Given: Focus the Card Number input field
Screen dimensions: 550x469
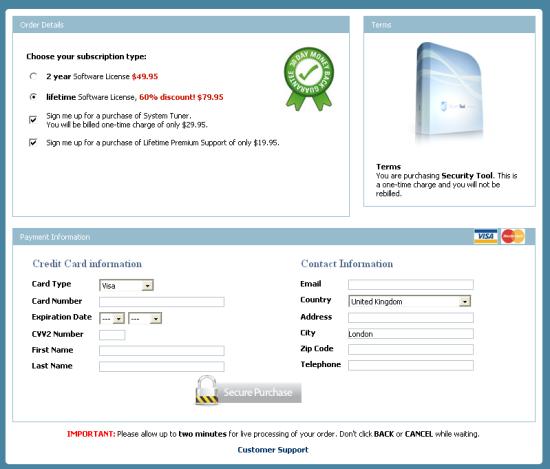Looking at the screenshot, I should [162, 302].
